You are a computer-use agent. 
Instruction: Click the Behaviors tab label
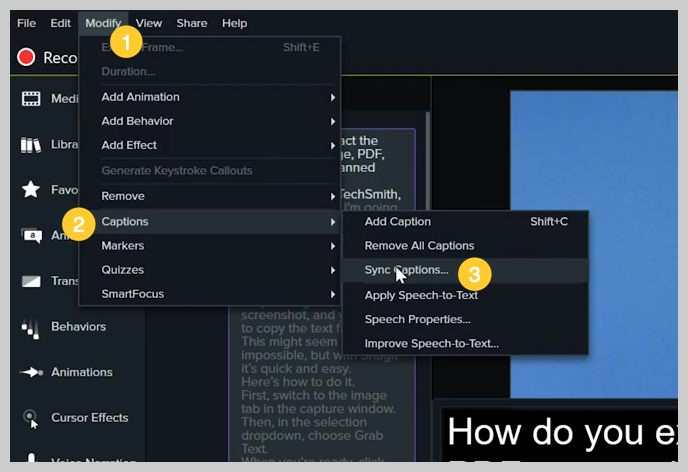(79, 327)
